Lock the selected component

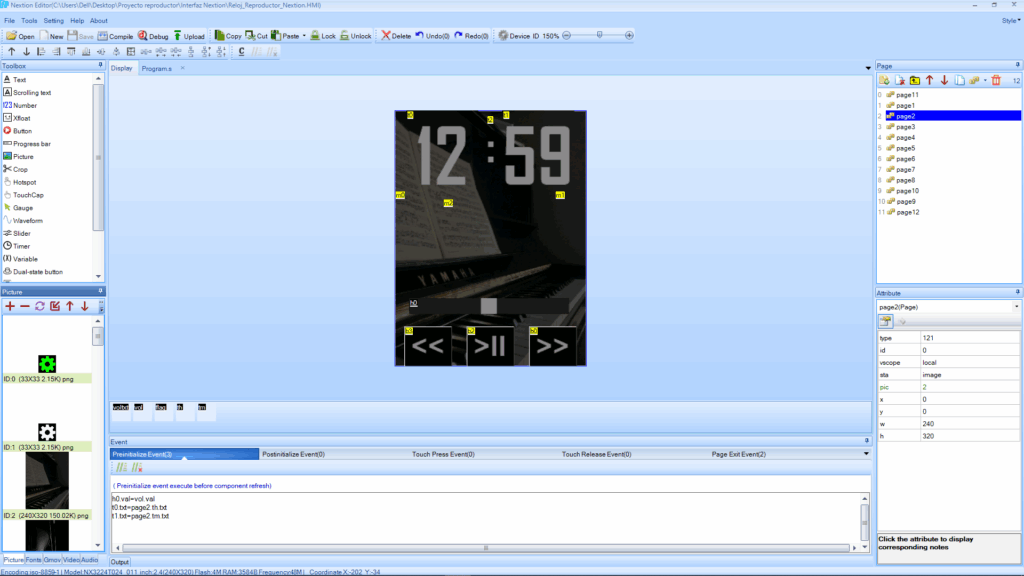pos(322,36)
